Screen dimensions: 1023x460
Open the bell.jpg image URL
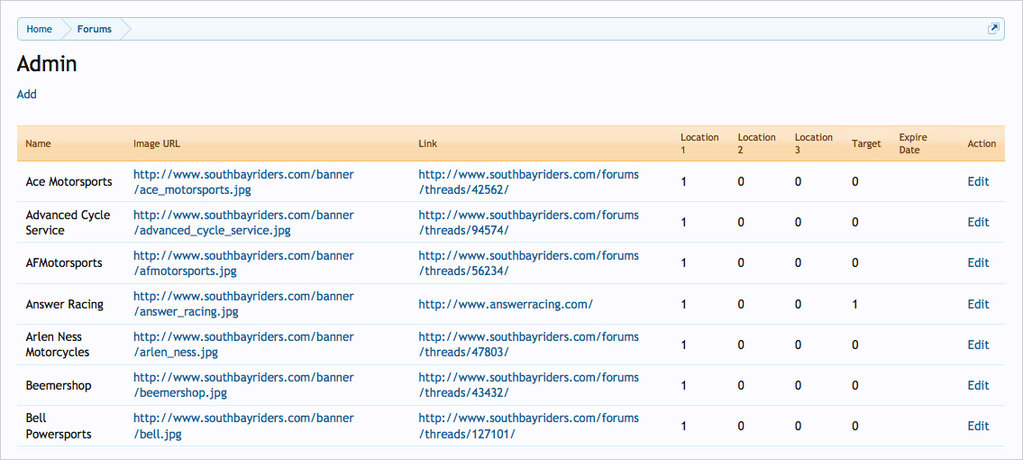[243, 426]
